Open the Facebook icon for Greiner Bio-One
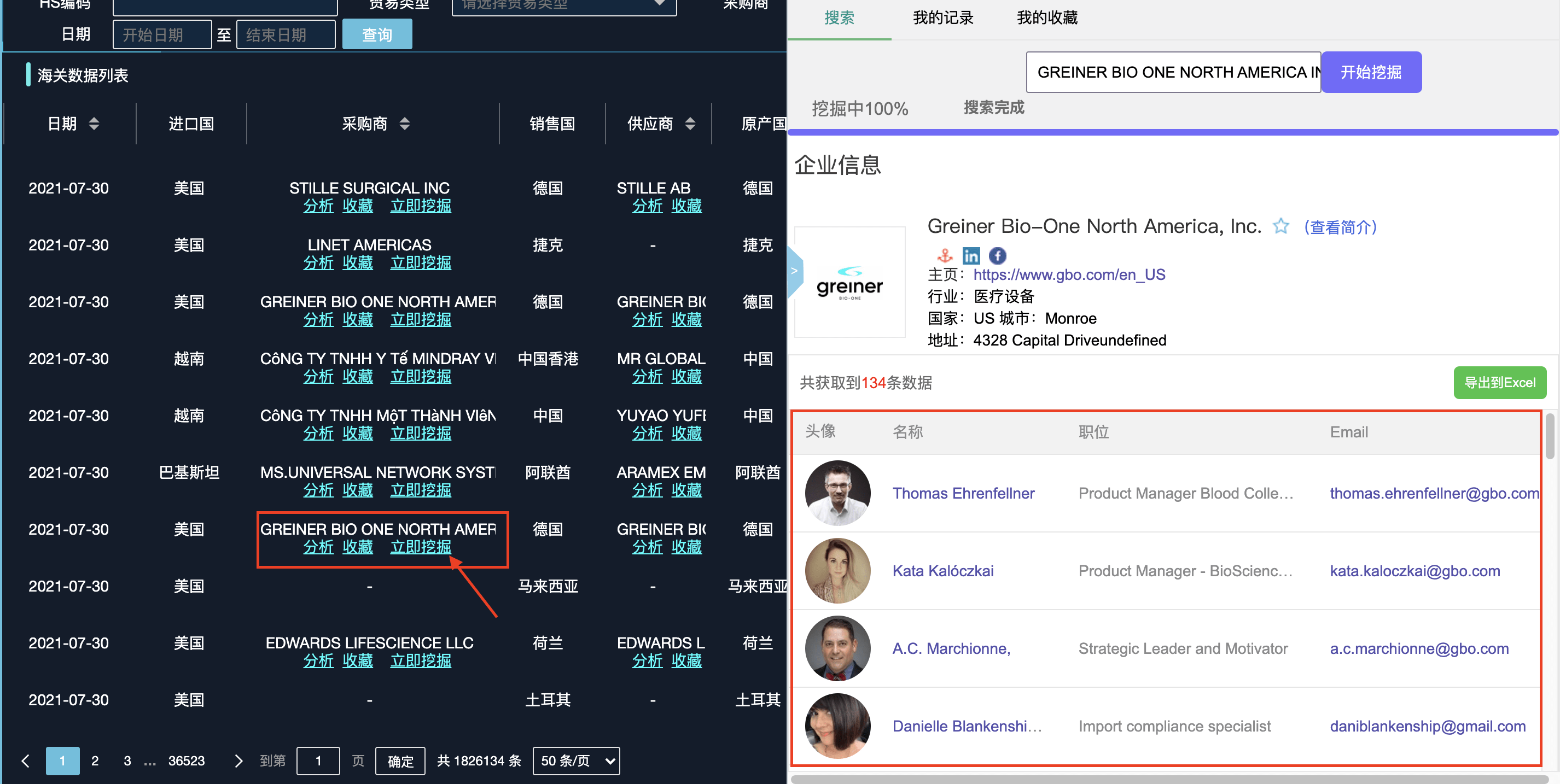The width and height of the screenshot is (1560, 784). (x=997, y=256)
